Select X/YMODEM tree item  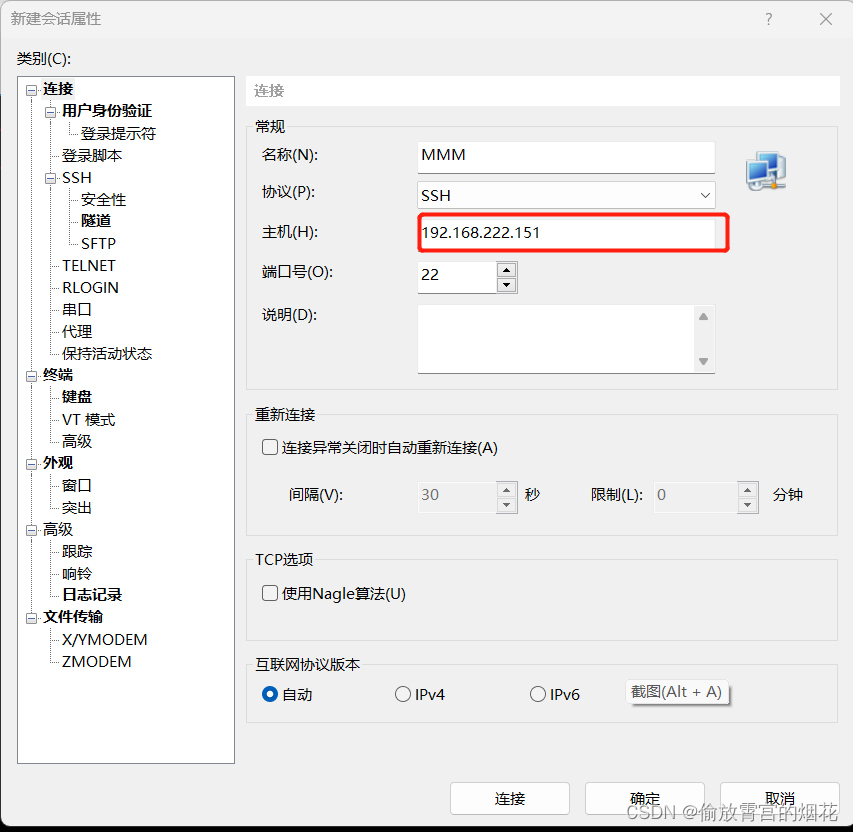[104, 639]
